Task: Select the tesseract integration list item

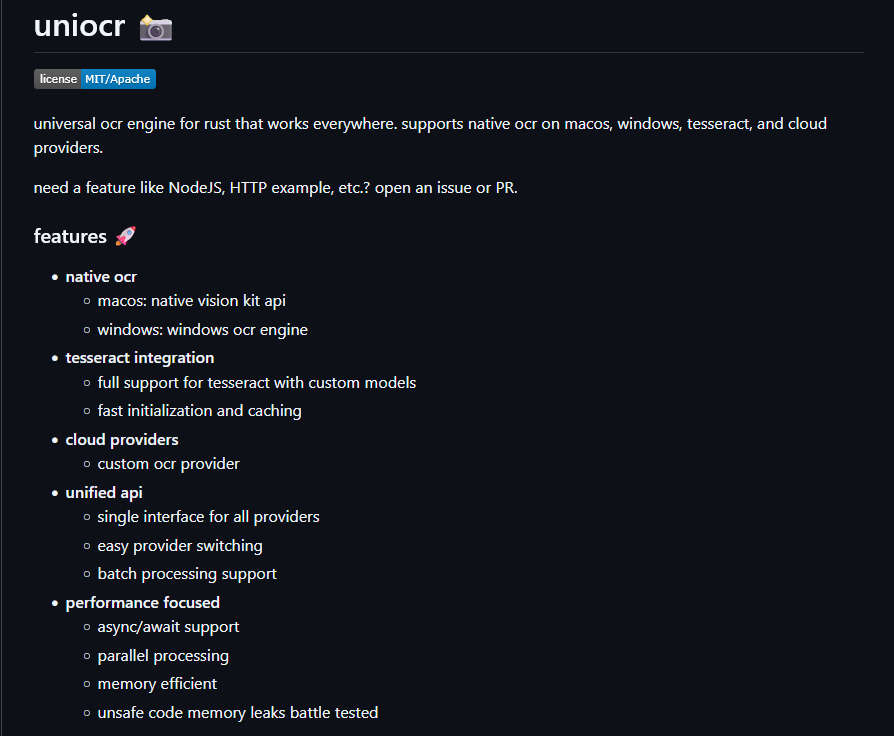Action: point(140,358)
